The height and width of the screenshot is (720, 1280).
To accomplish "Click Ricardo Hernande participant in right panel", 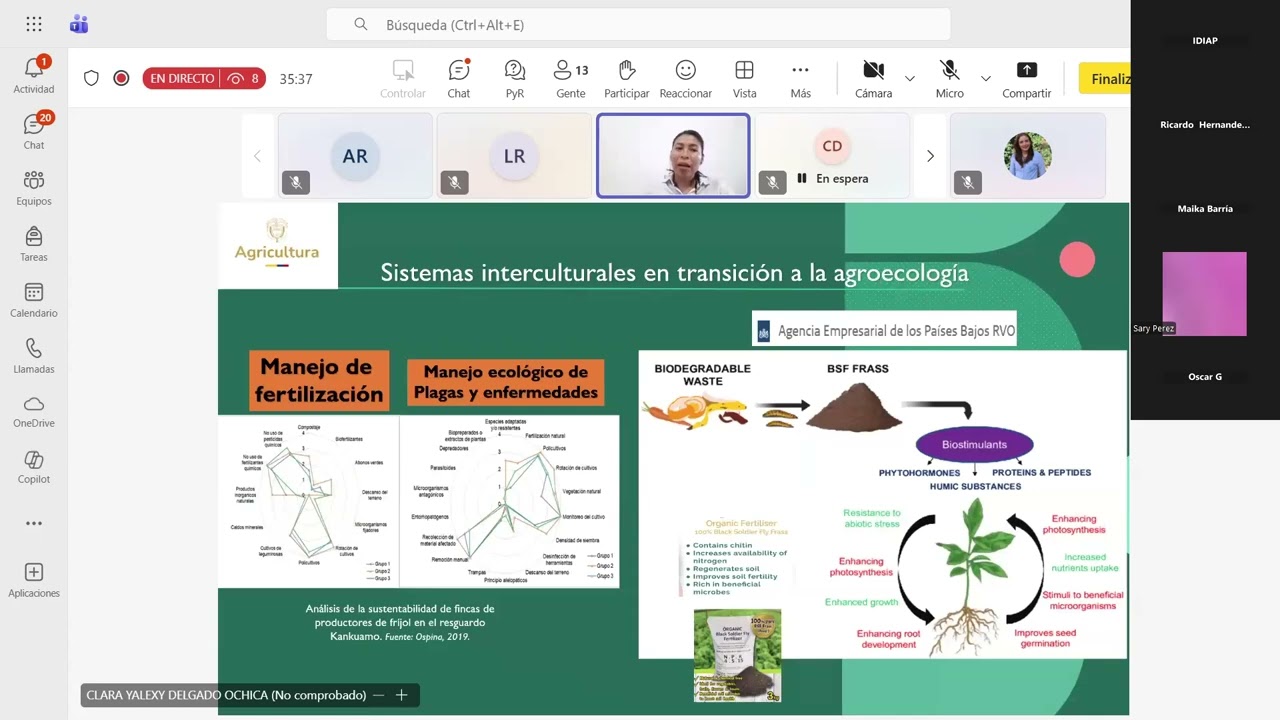I will point(1205,125).
